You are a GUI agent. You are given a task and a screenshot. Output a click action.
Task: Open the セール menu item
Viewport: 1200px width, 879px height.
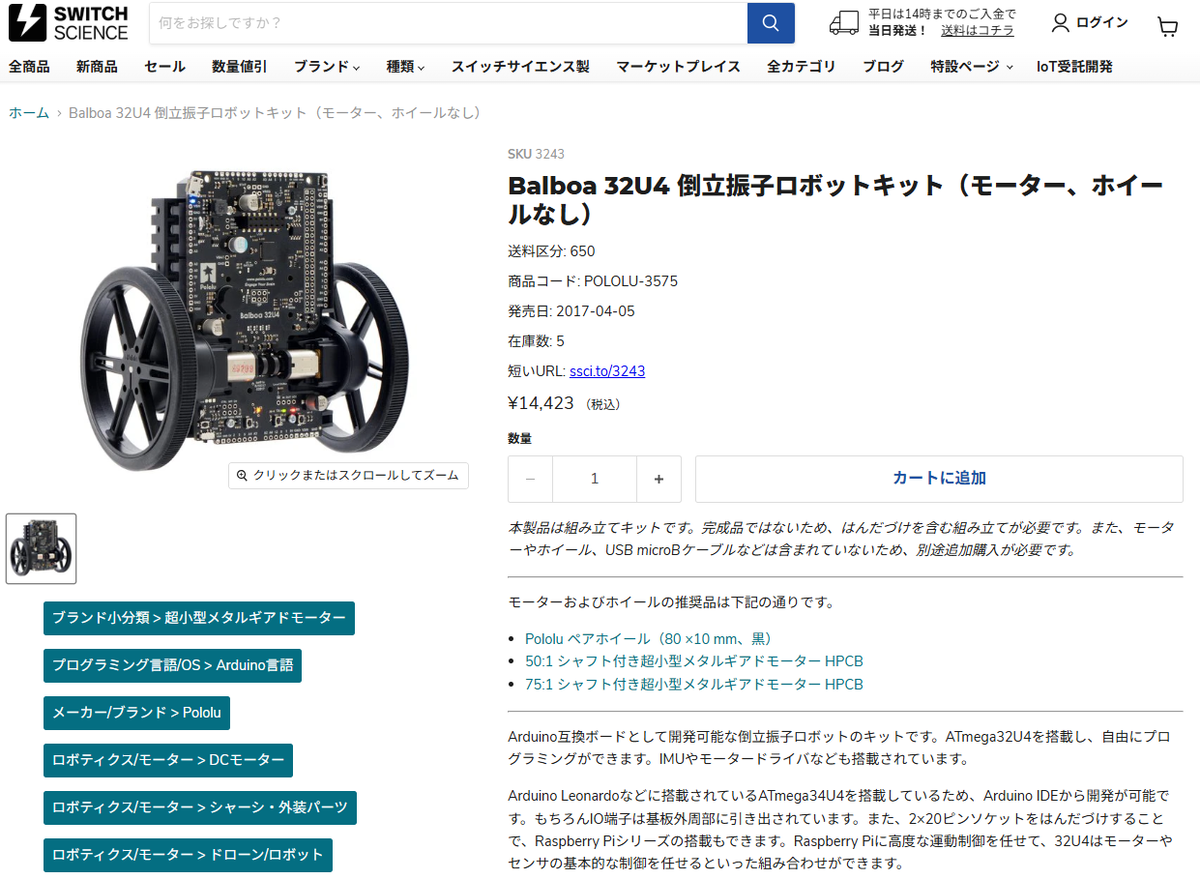[x=165, y=67]
